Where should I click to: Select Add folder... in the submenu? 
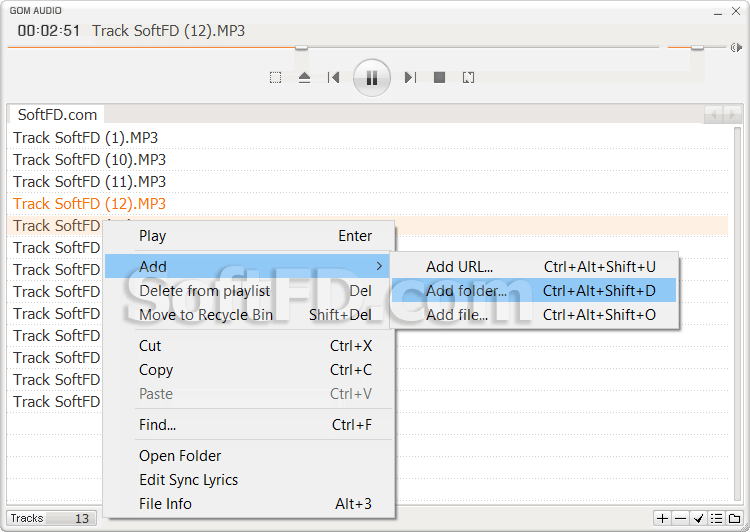(x=534, y=290)
